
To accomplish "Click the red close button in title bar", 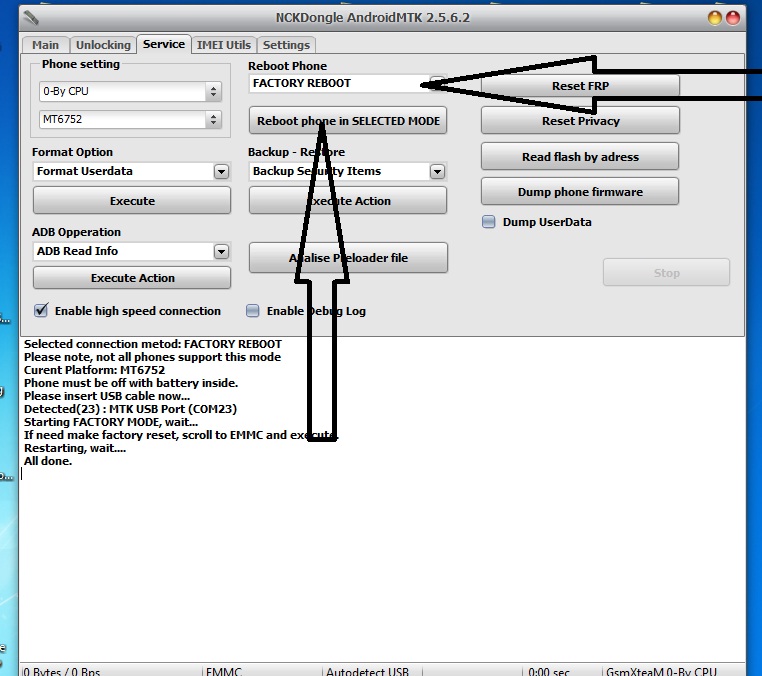I will pos(733,18).
